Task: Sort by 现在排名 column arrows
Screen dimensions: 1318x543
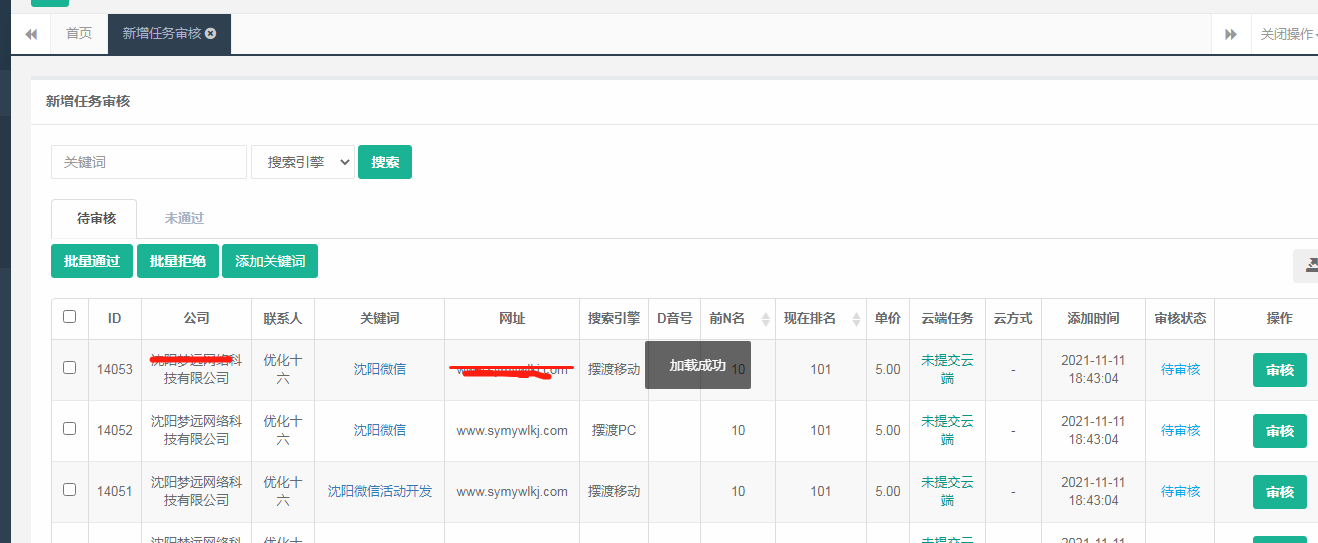Action: pos(856,319)
